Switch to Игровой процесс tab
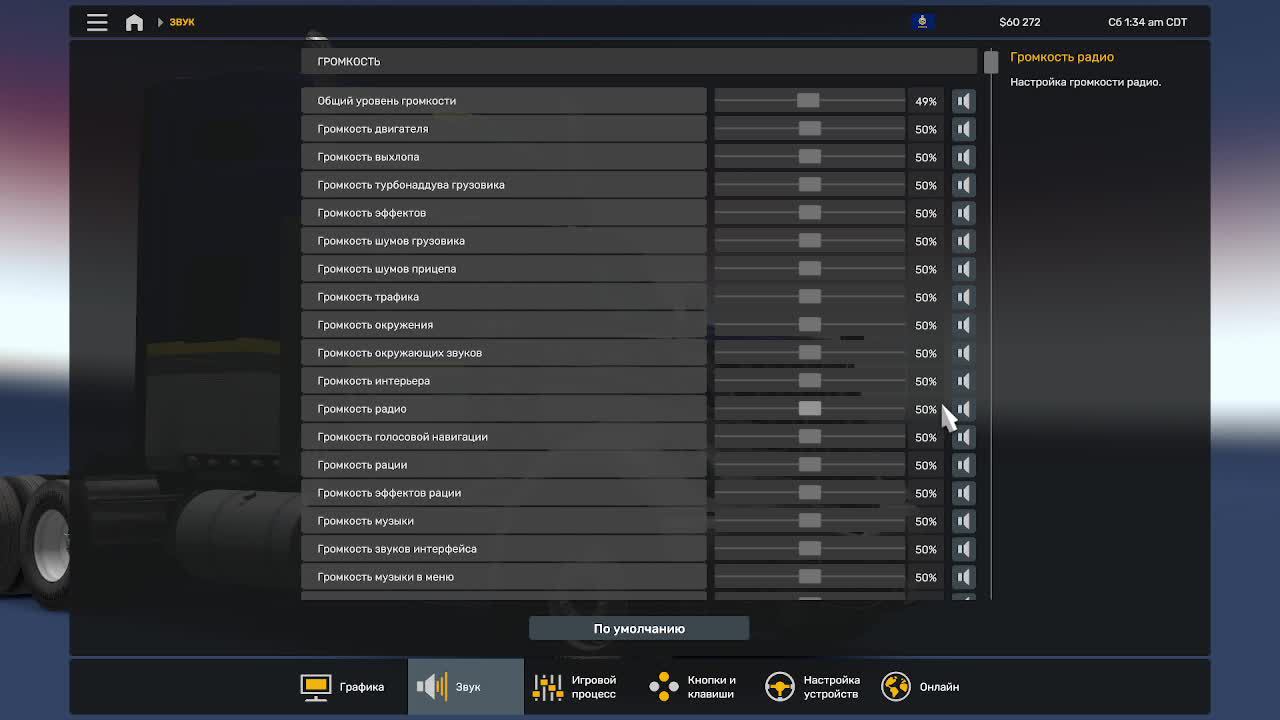This screenshot has width=1280, height=720. point(576,687)
